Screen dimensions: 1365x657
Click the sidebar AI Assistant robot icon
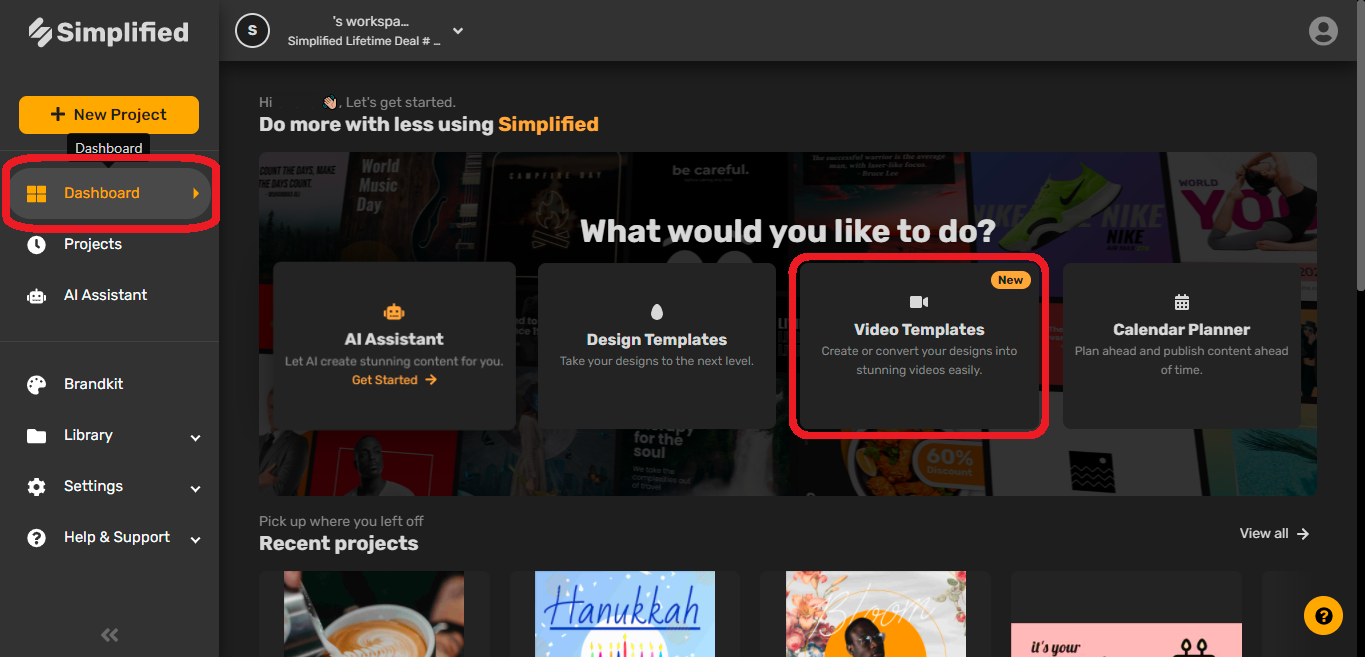coord(37,295)
